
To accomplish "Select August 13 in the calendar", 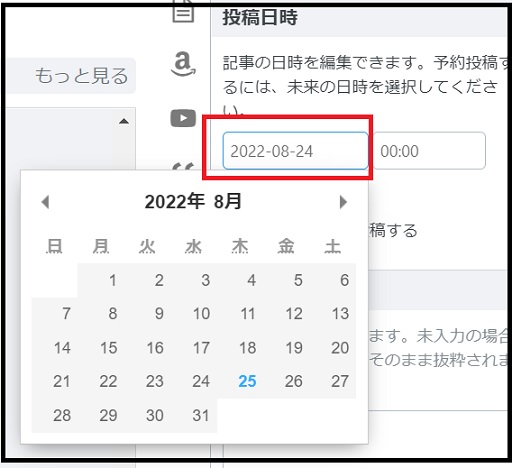I will pos(333,314).
